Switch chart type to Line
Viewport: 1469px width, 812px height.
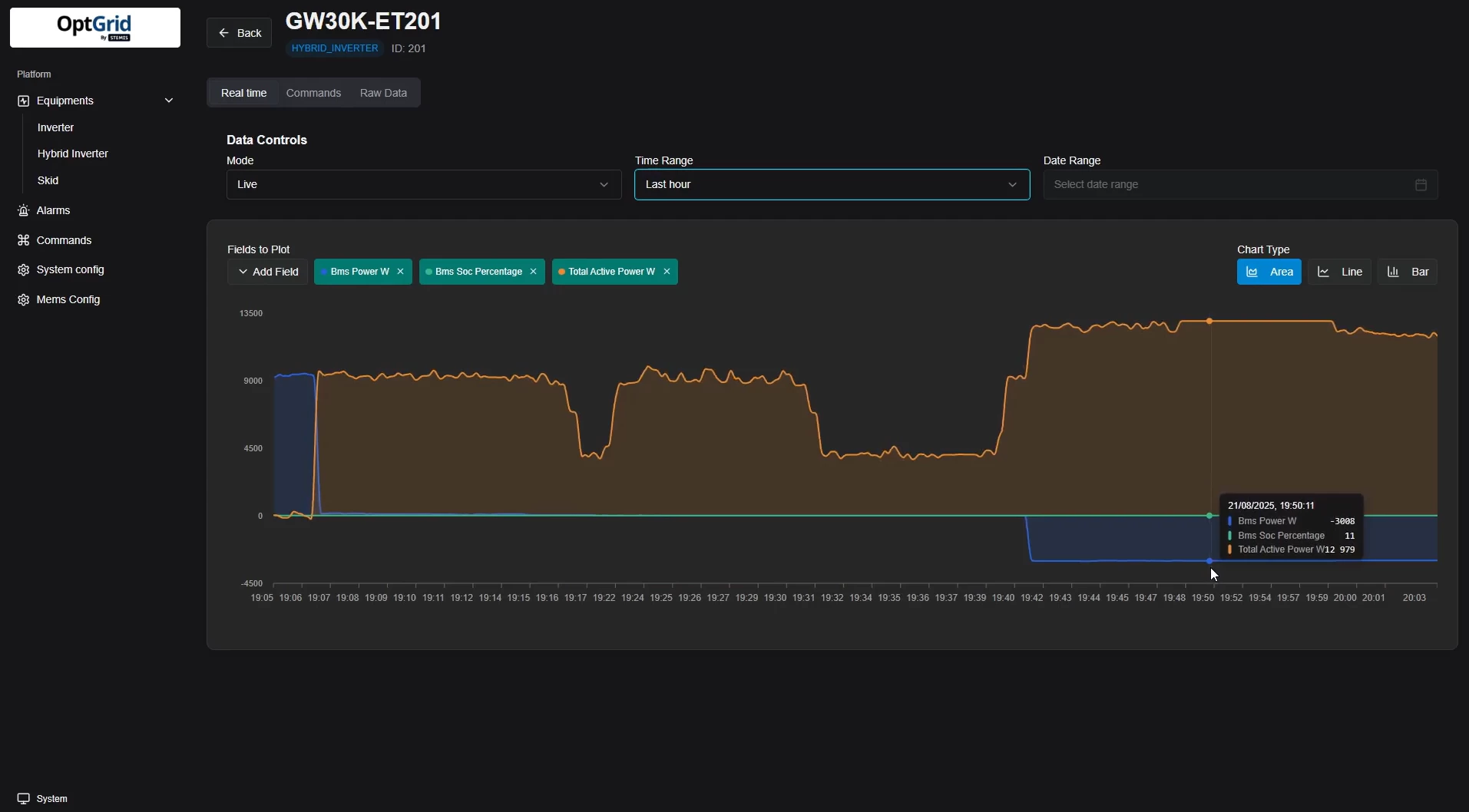1339,272
